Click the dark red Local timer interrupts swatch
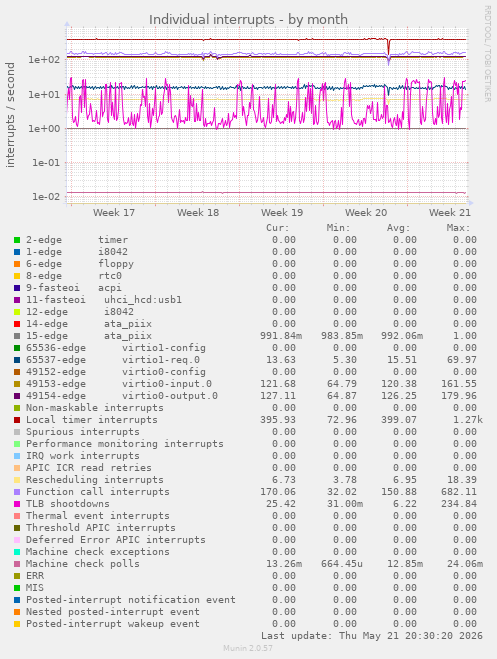497x659 pixels. (x=17, y=420)
